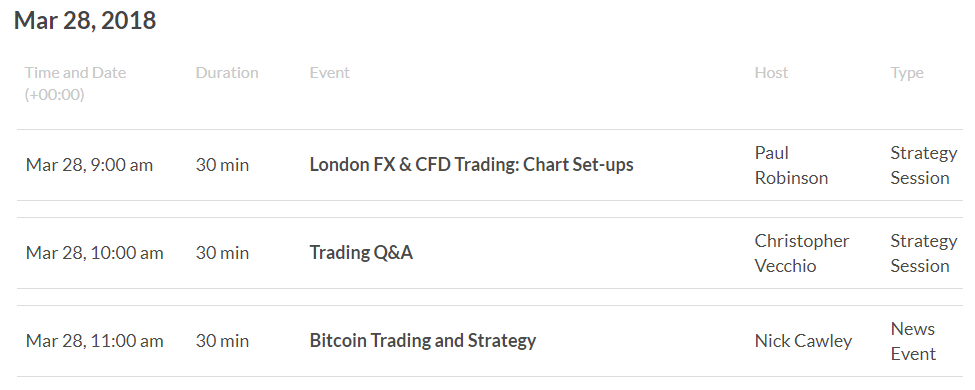Open Bitcoin Trading and Strategy event
The width and height of the screenshot is (975, 390).
pyautogui.click(x=423, y=341)
